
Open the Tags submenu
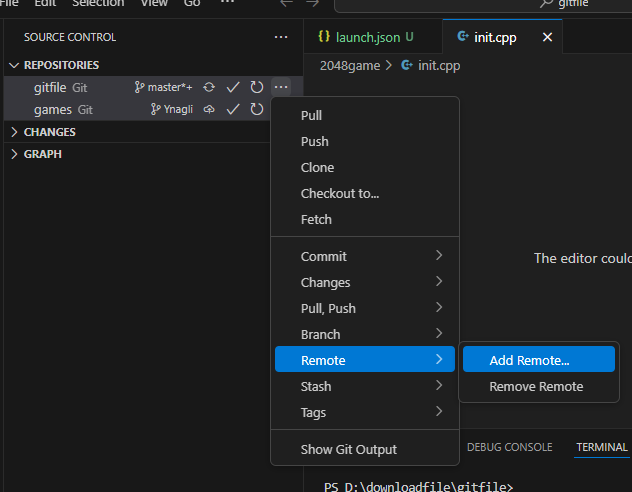(365, 412)
